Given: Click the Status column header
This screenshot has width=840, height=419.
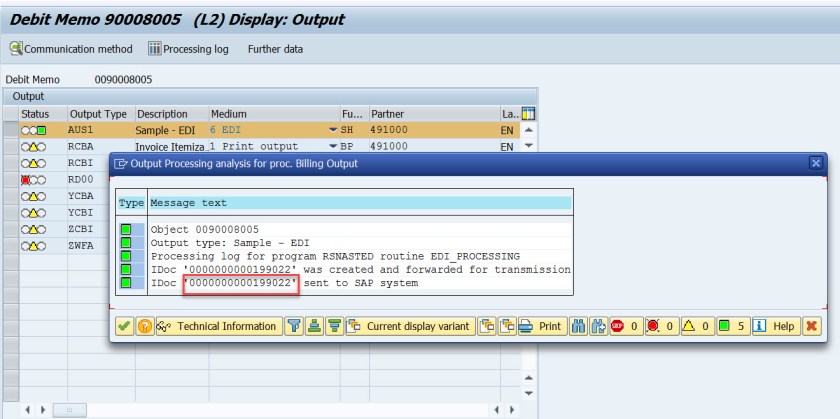Looking at the screenshot, I should point(43,114).
